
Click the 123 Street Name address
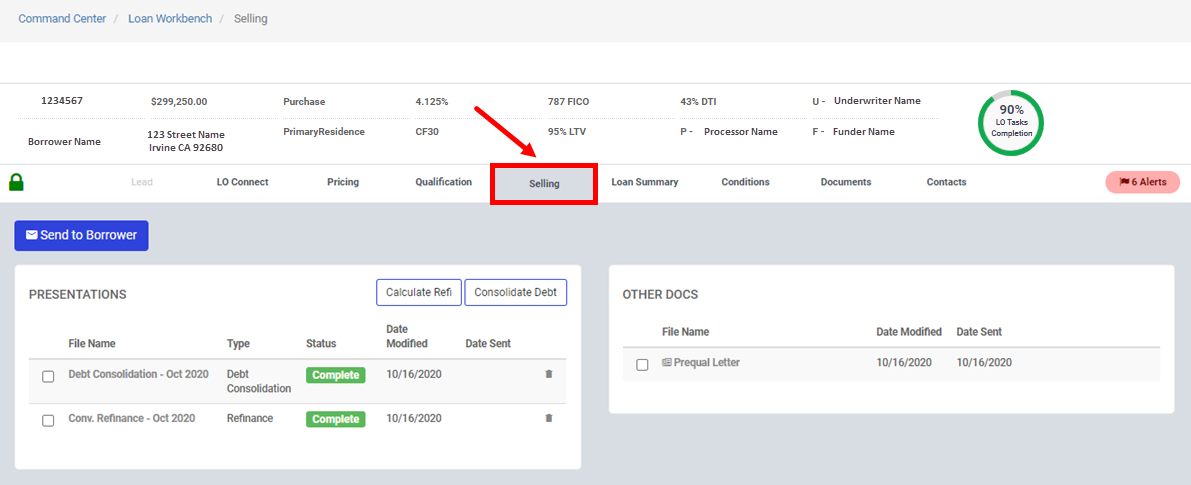[186, 141]
